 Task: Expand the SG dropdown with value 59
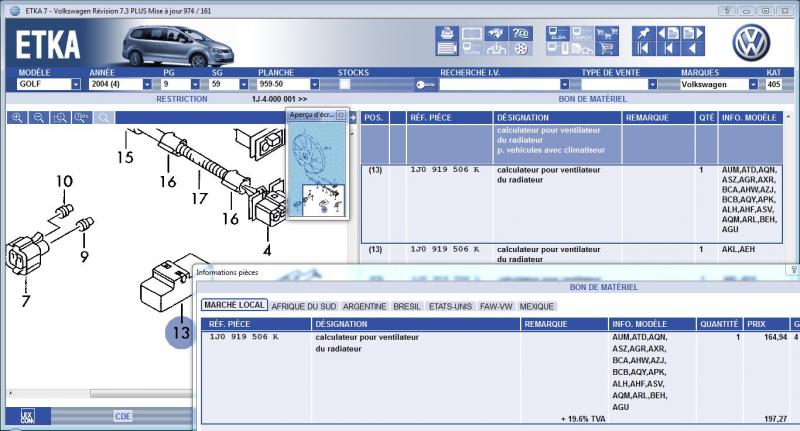pyautogui.click(x=244, y=84)
